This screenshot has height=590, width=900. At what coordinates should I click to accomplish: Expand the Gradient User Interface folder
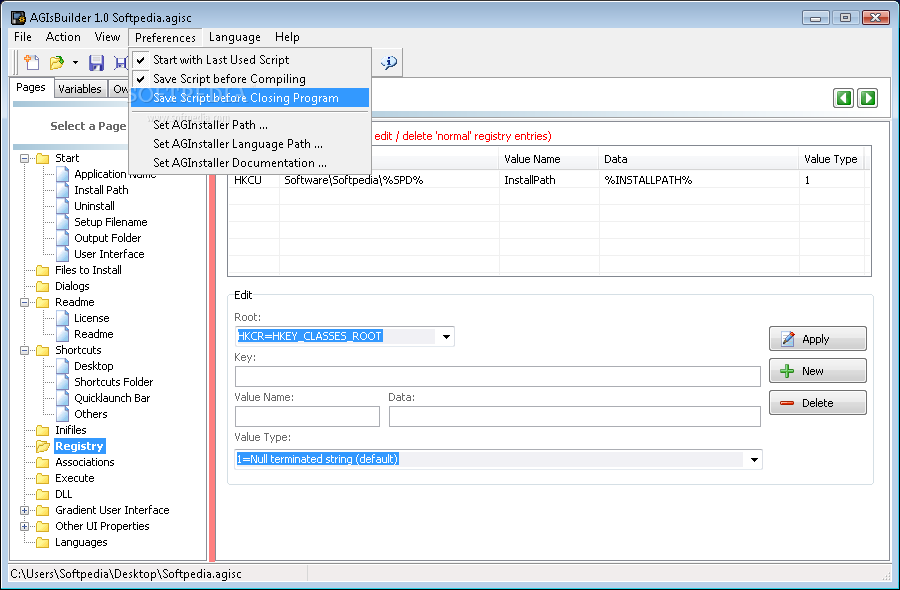(24, 510)
